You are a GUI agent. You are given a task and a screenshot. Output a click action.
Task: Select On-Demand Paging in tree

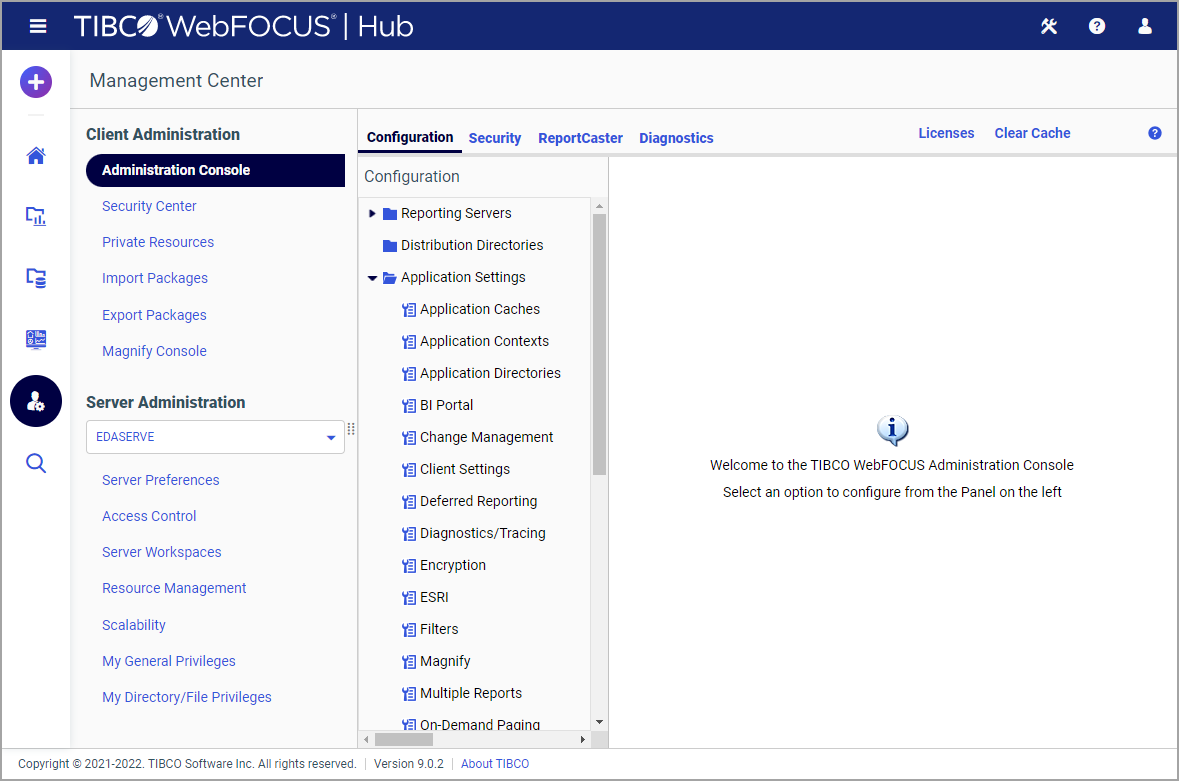coord(480,725)
